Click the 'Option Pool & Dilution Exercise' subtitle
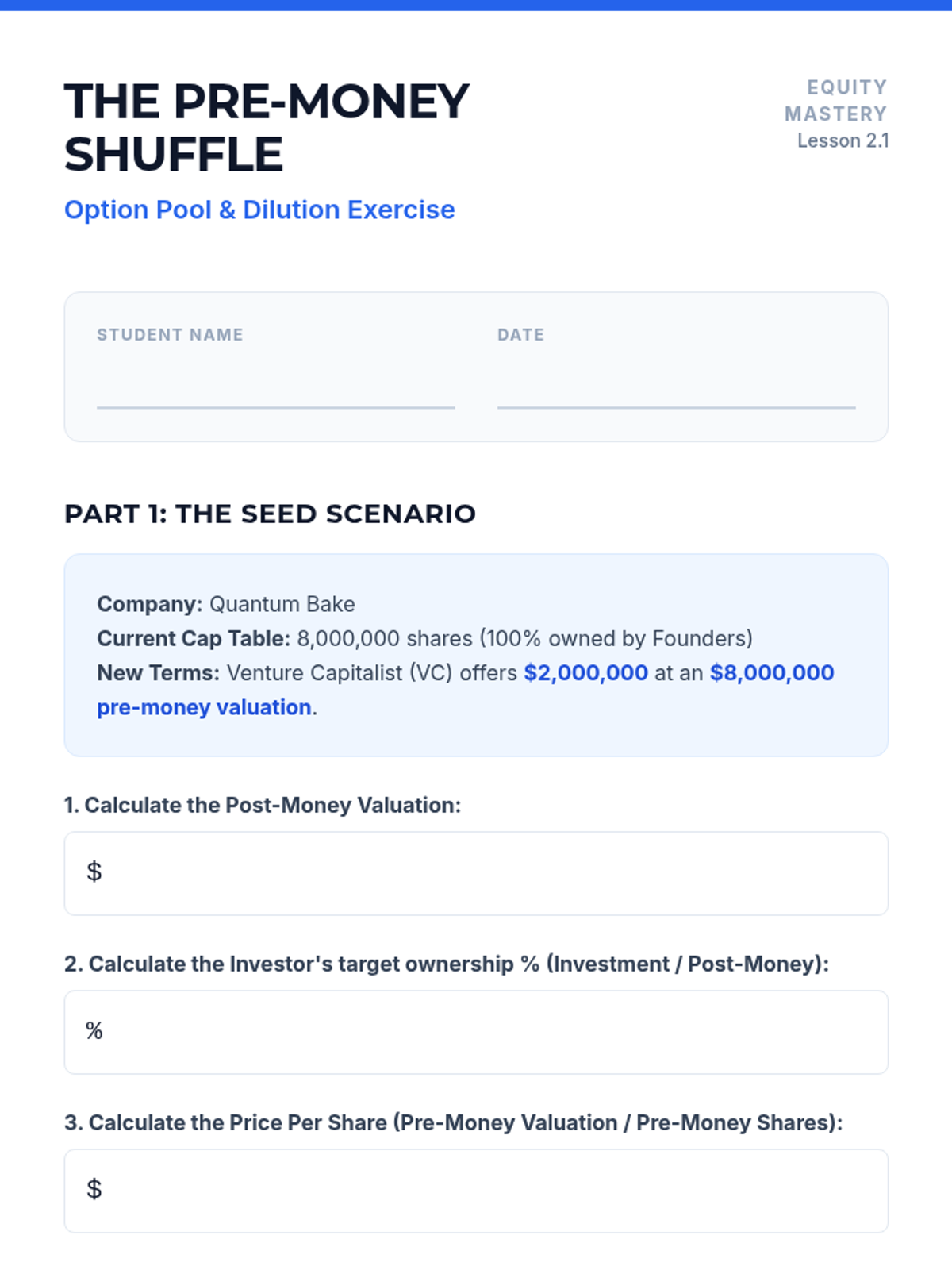 (x=259, y=210)
